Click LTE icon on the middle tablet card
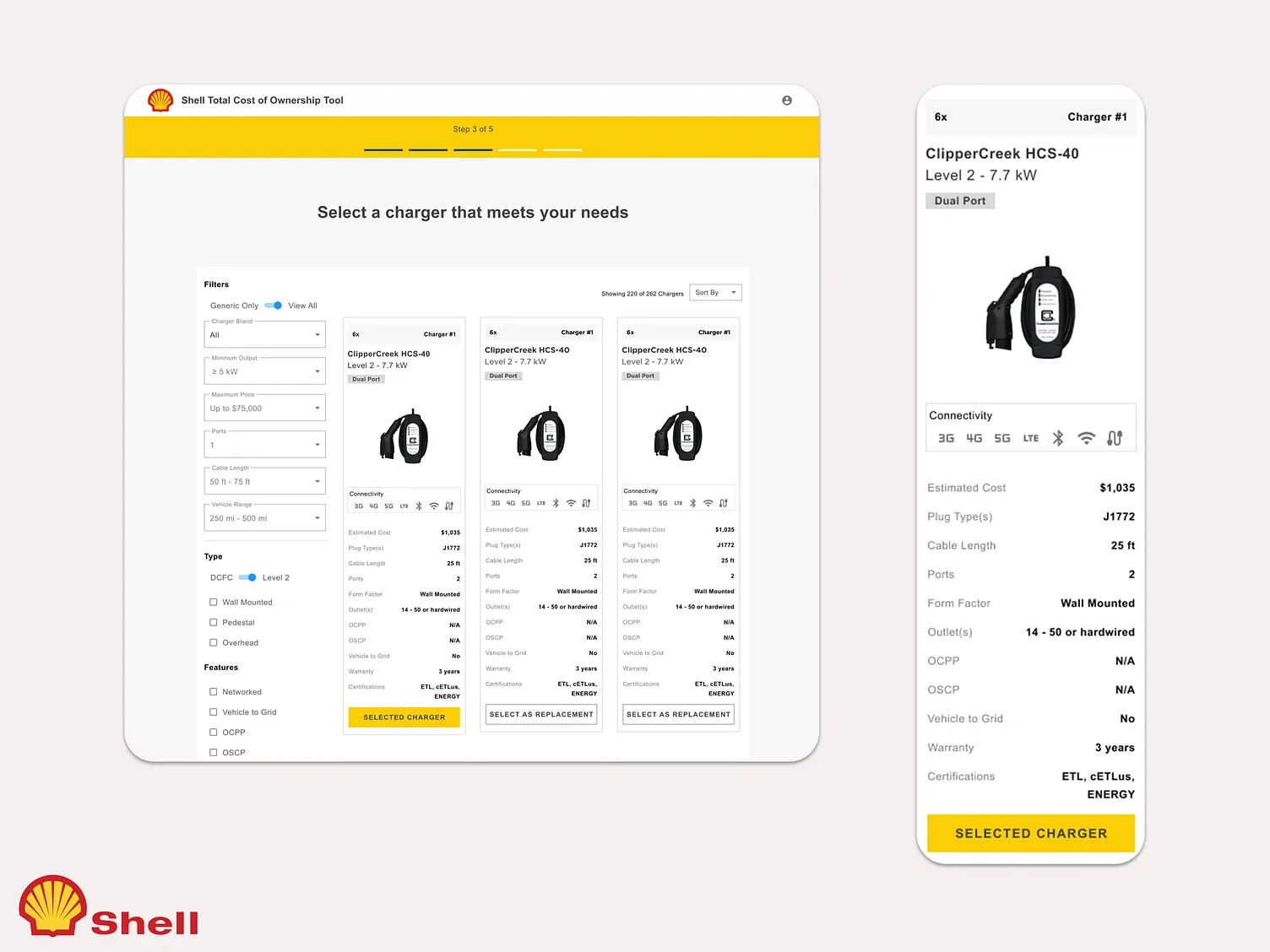 pyautogui.click(x=541, y=503)
